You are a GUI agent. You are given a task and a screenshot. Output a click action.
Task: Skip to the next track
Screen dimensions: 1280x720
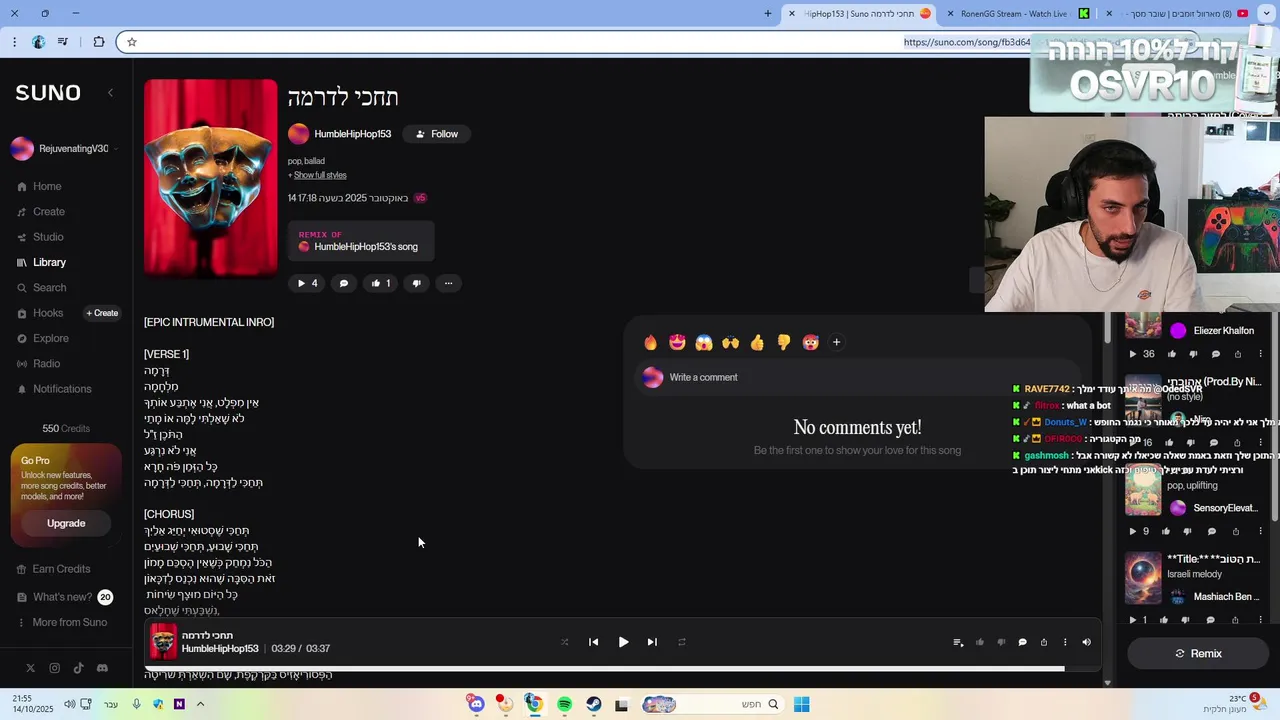click(652, 642)
